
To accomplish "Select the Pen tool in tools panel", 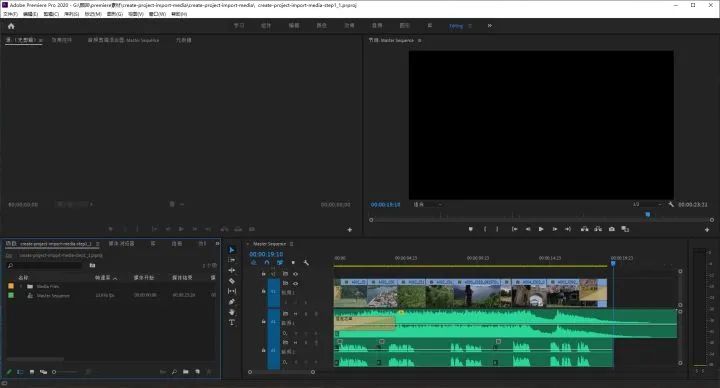I will tap(231, 302).
